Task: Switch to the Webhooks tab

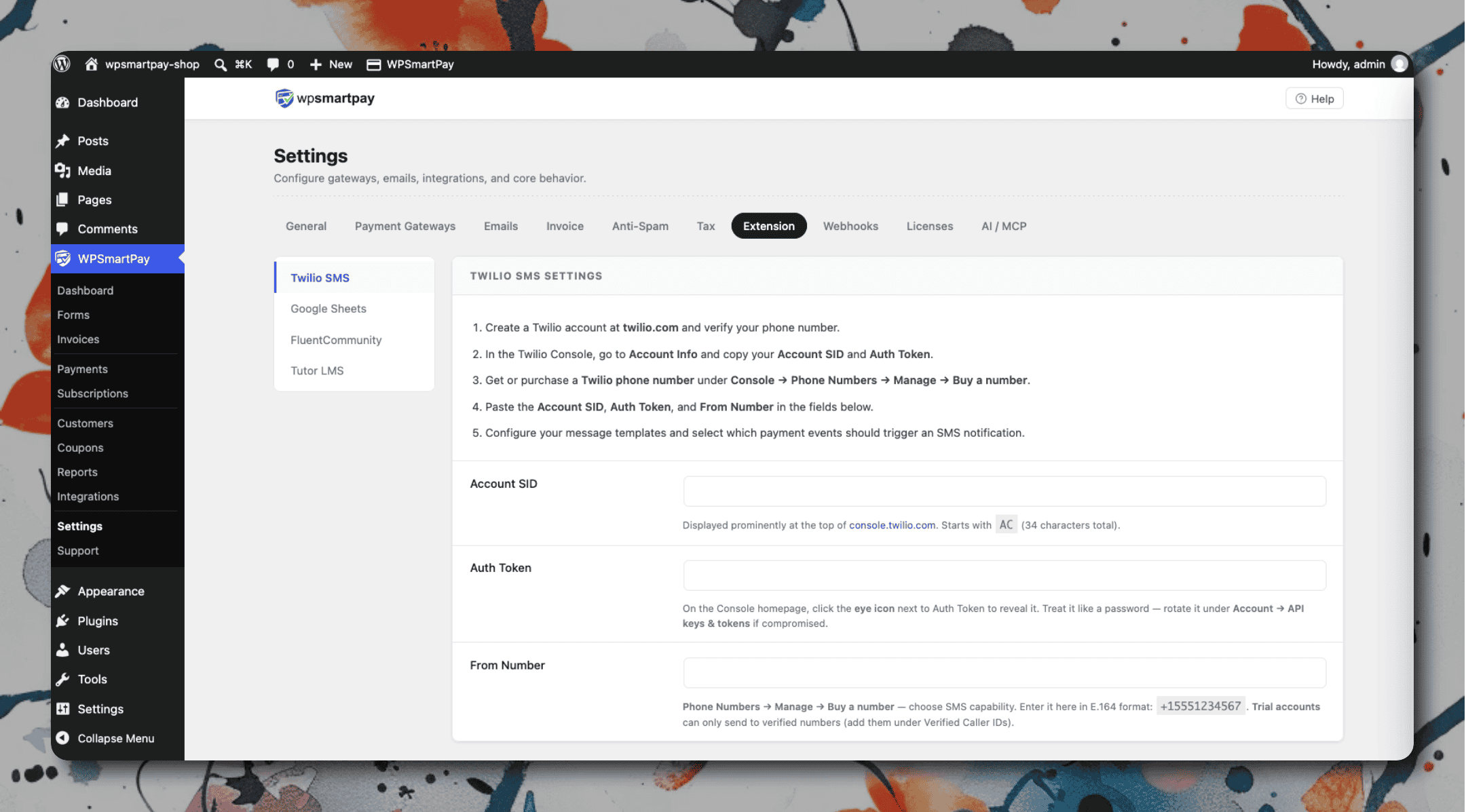Action: (x=850, y=226)
